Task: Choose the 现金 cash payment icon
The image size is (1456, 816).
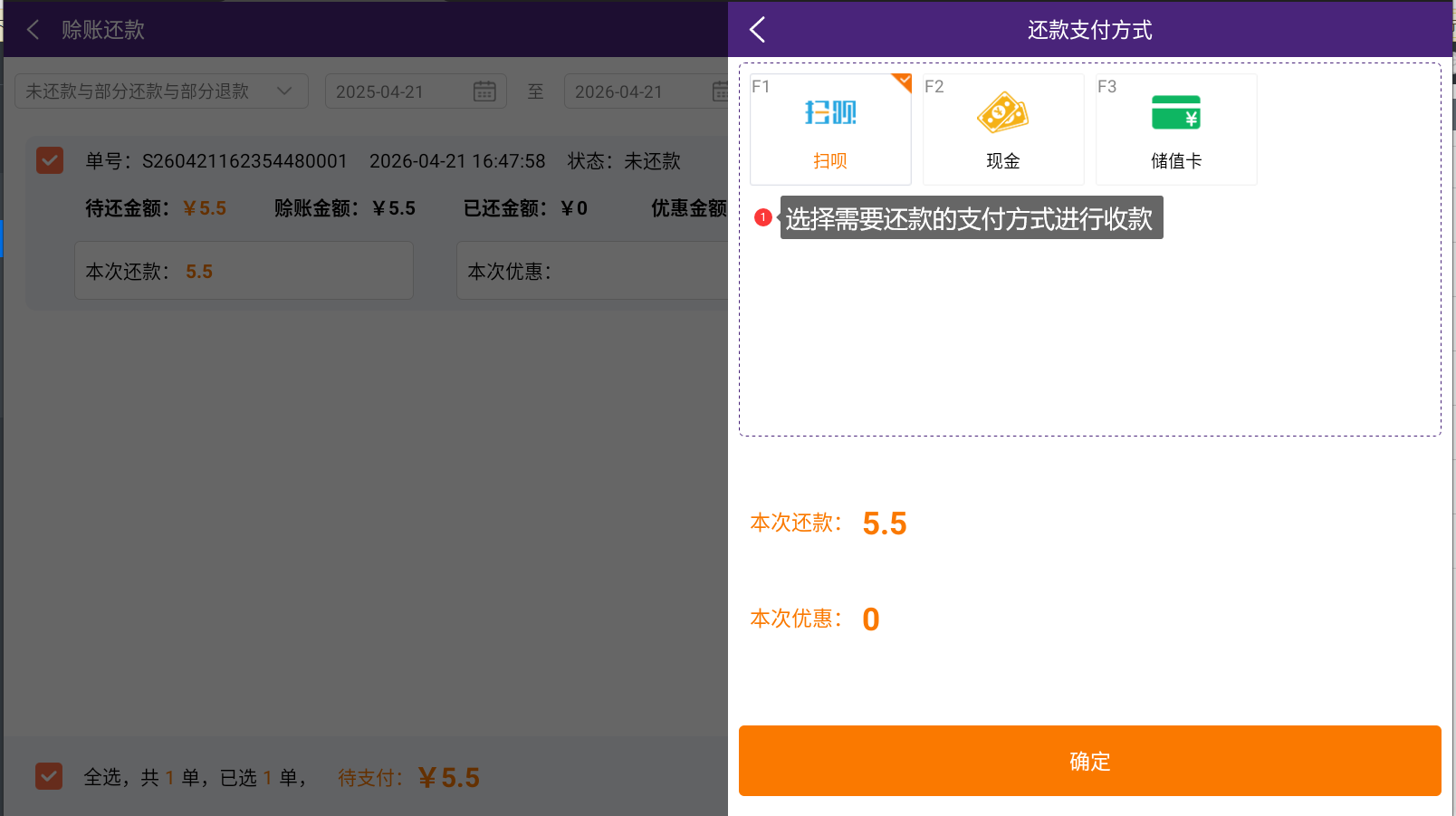Action: [1002, 113]
